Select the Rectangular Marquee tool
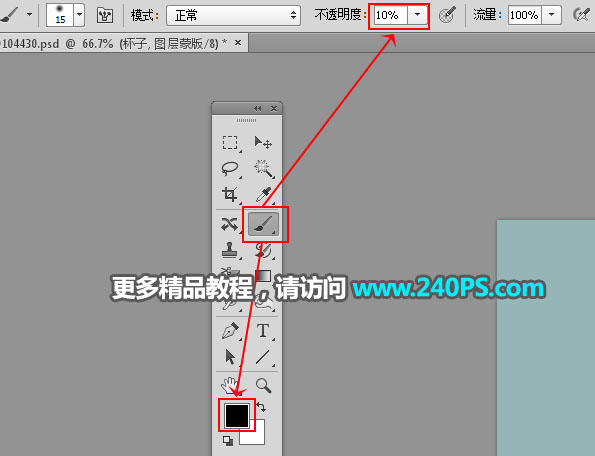The height and width of the screenshot is (456, 595). 230,143
